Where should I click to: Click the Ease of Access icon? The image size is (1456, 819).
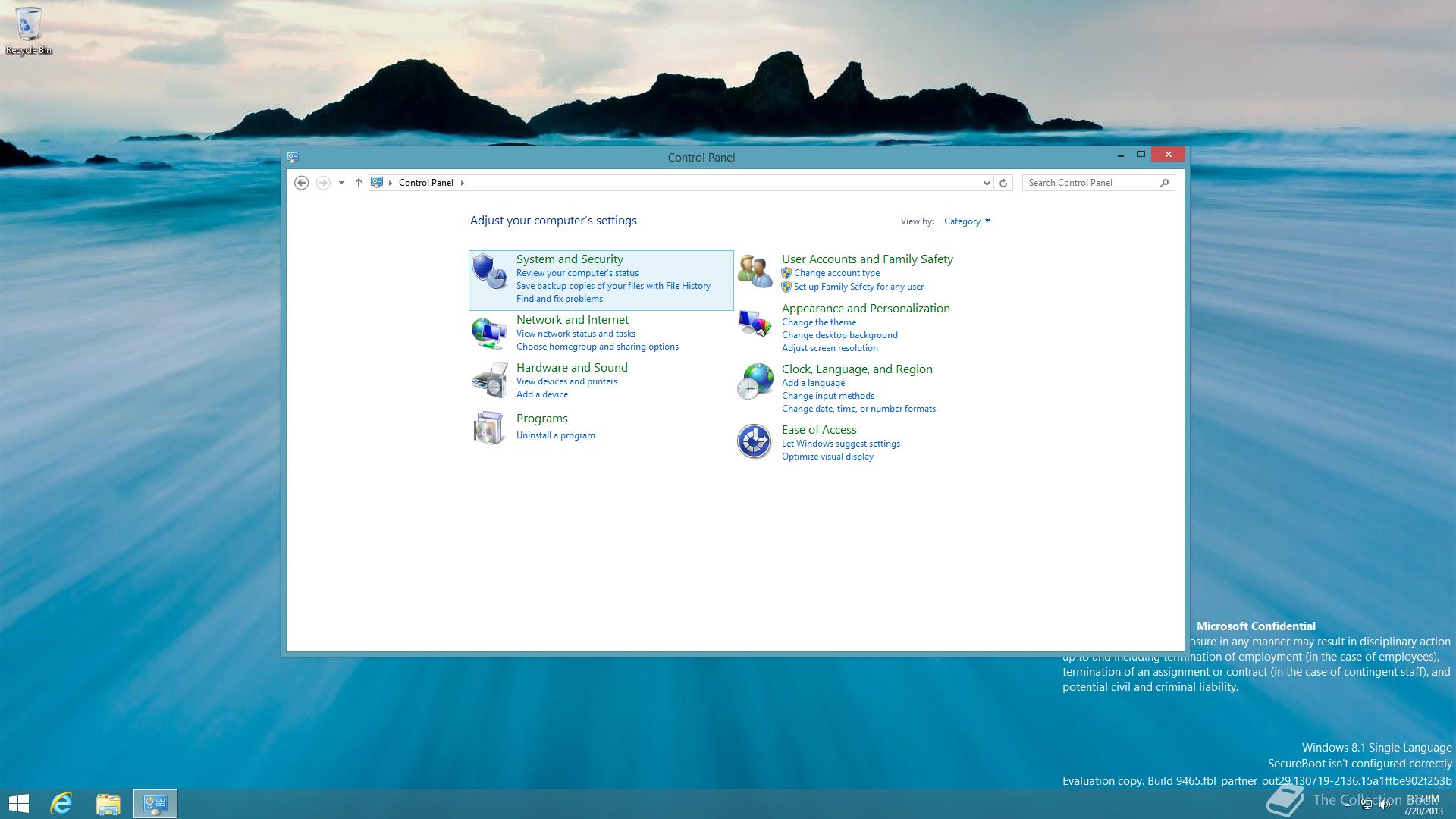pyautogui.click(x=755, y=441)
